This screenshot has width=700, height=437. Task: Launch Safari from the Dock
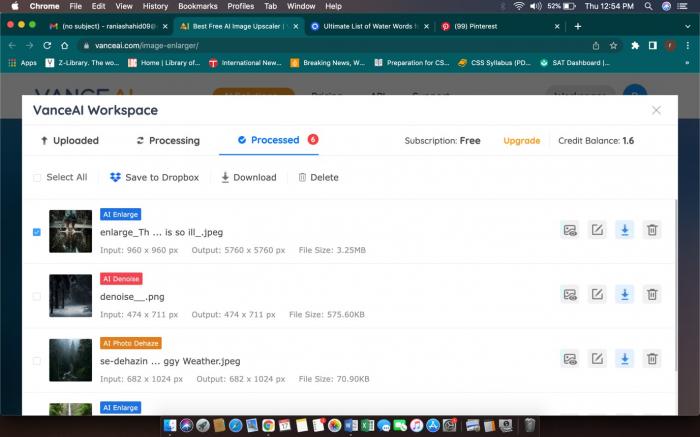pos(235,425)
